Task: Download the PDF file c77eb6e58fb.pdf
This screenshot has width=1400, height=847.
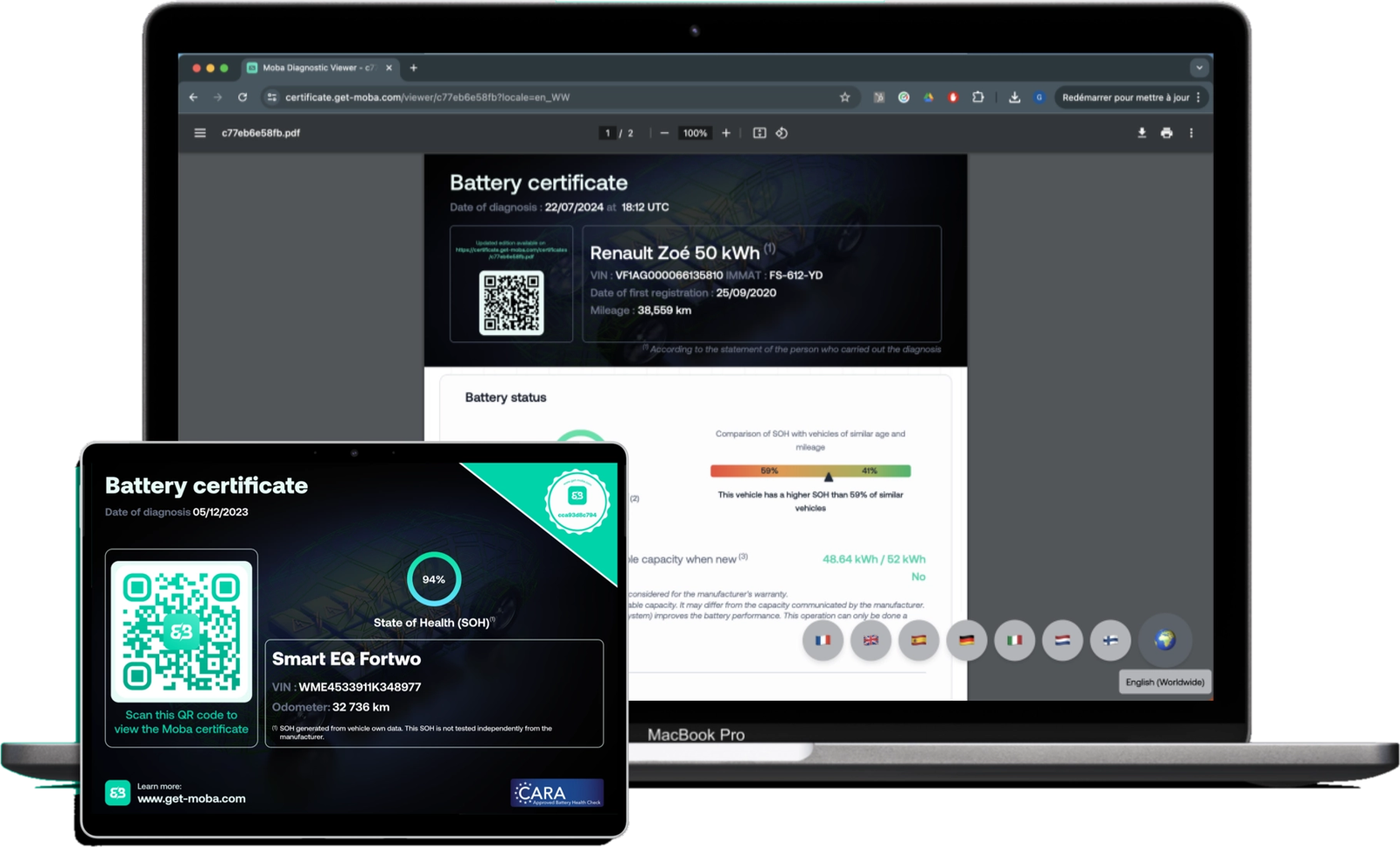Action: pos(1142,133)
